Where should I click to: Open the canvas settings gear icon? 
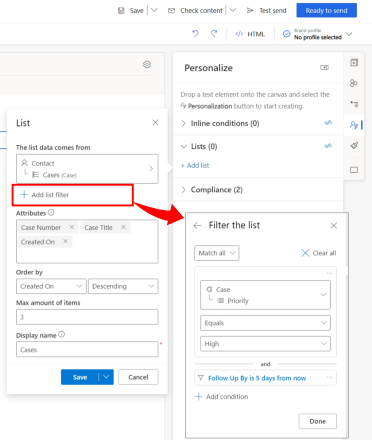(147, 64)
